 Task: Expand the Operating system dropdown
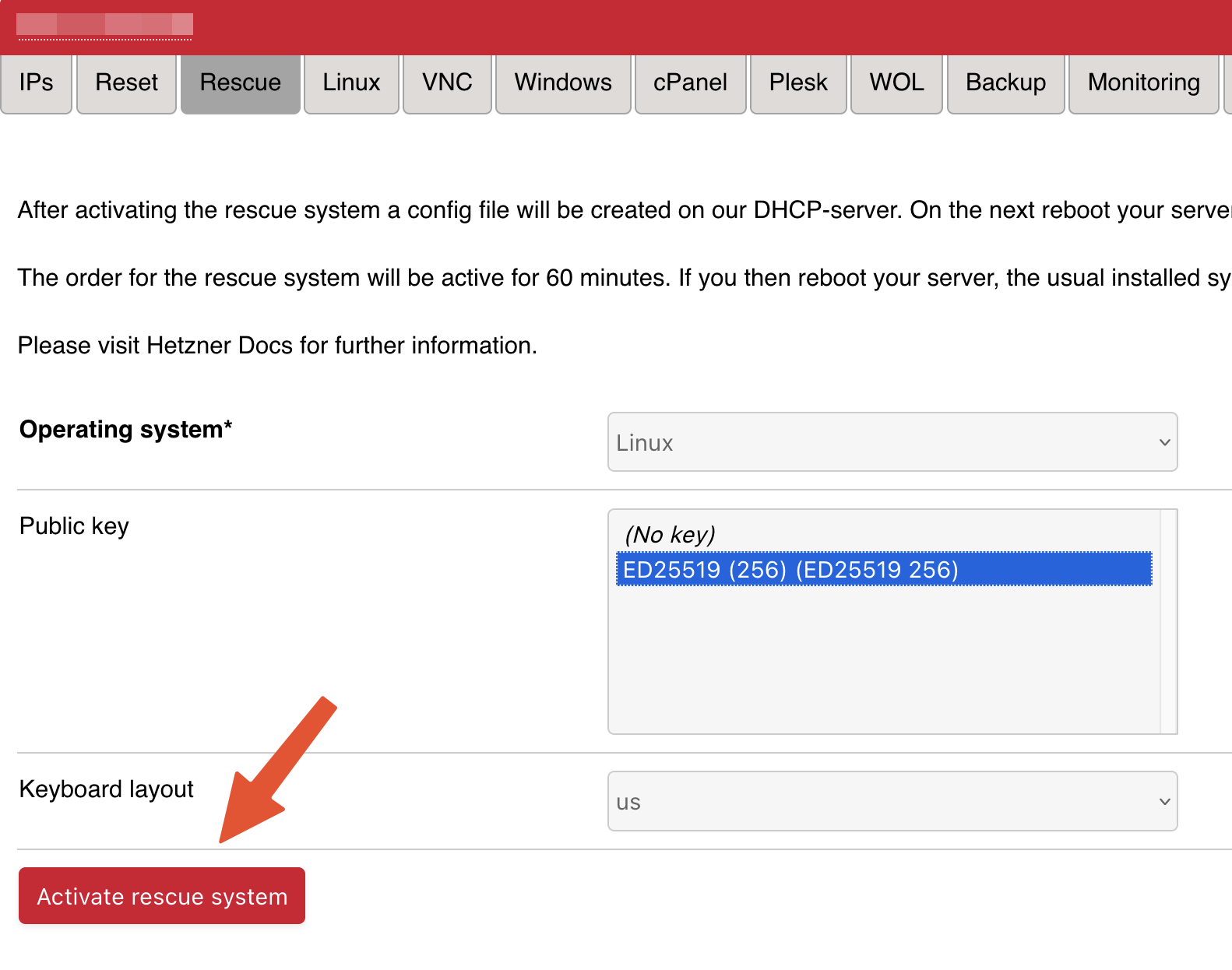tap(892, 442)
